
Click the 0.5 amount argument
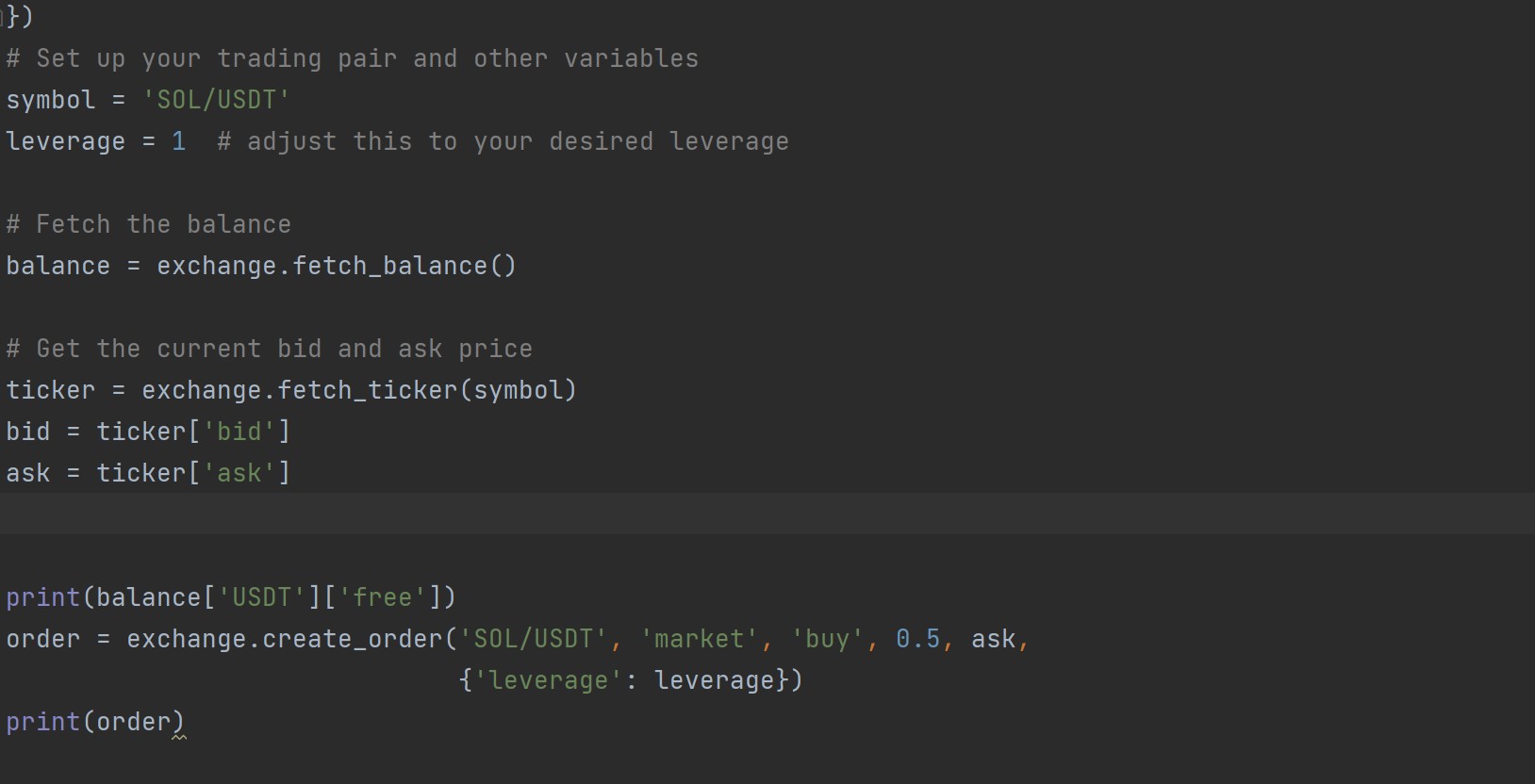pos(918,639)
